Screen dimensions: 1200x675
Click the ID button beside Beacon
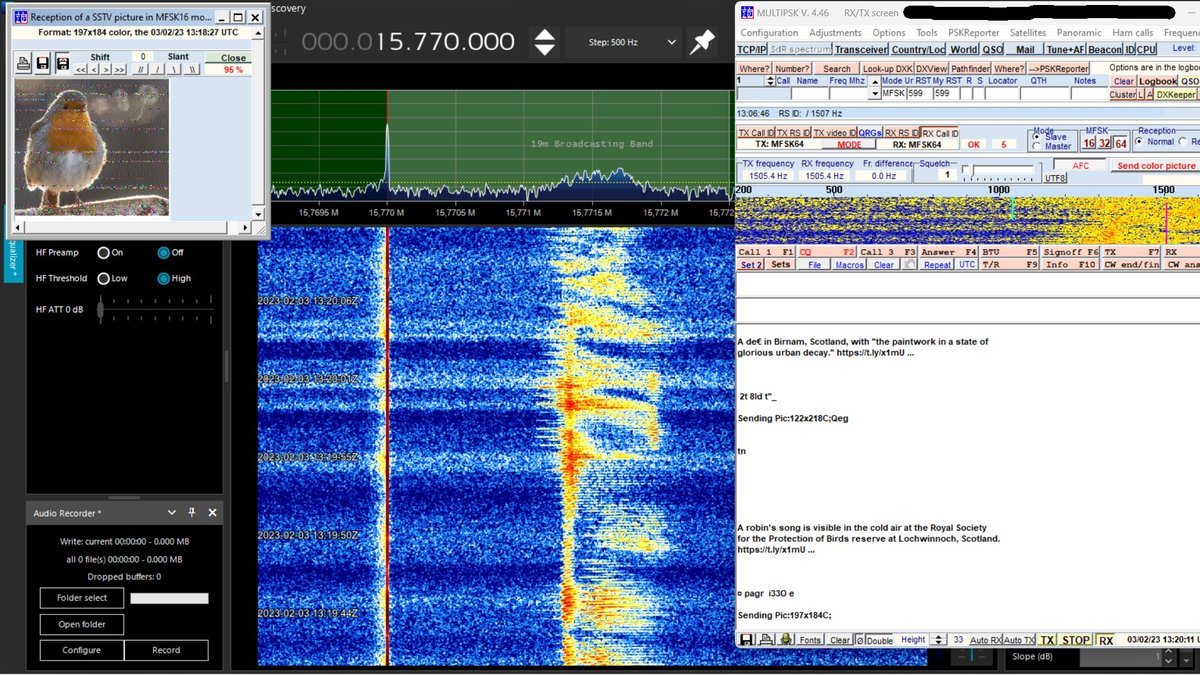coord(1129,49)
